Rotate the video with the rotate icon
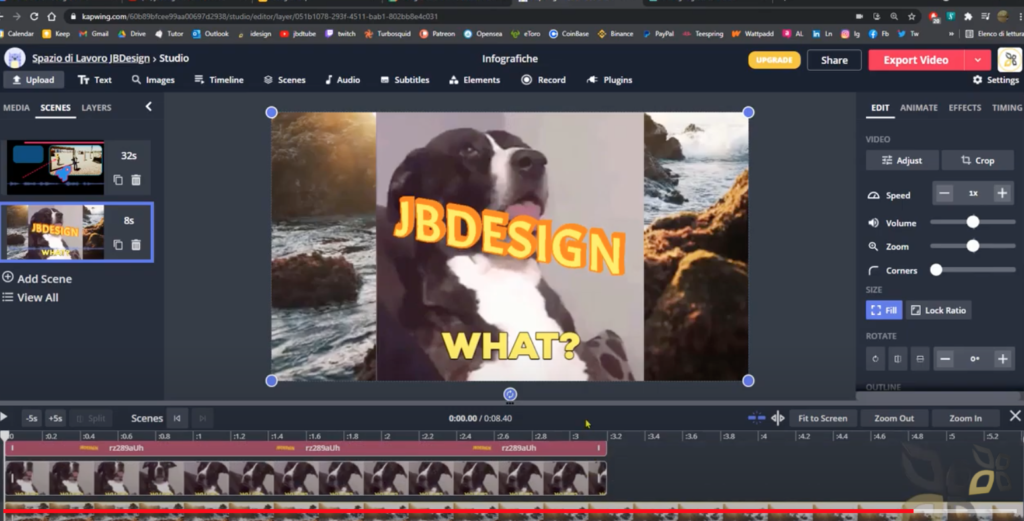Image resolution: width=1024 pixels, height=521 pixels. click(x=875, y=358)
